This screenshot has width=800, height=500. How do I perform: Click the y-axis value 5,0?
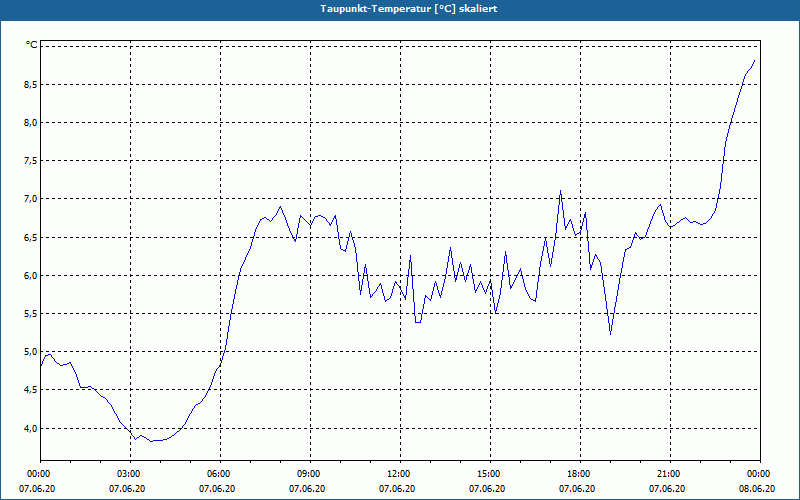[x=31, y=352]
